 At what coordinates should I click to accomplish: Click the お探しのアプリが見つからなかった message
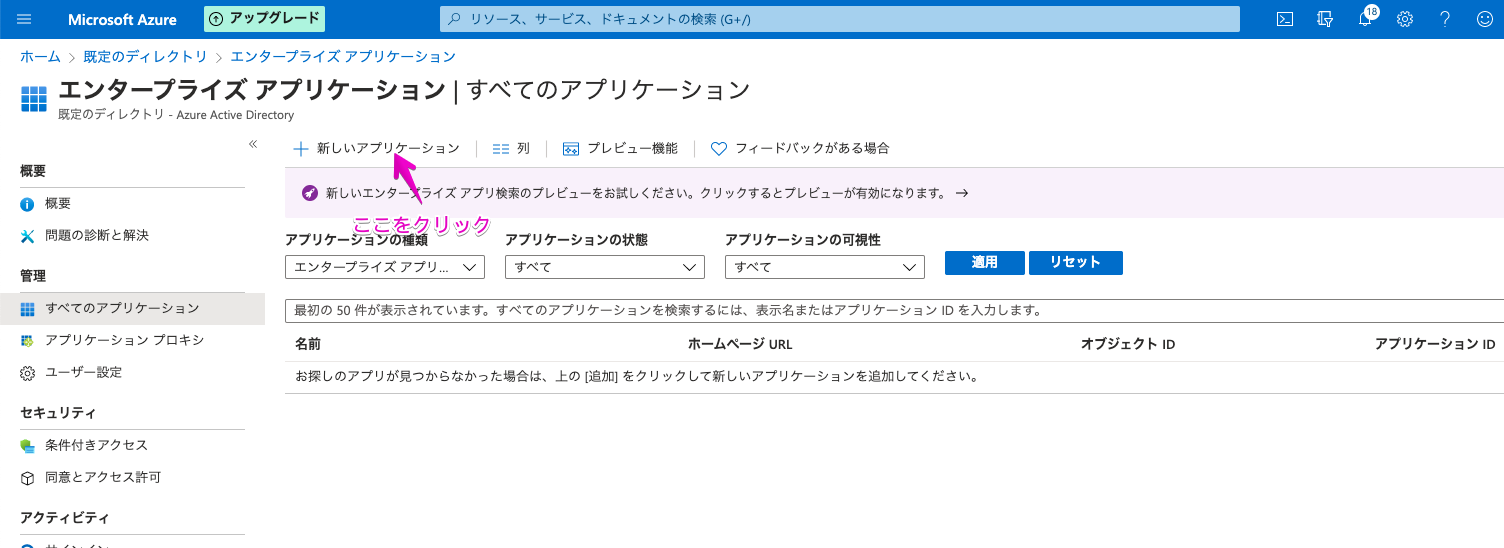[636, 377]
